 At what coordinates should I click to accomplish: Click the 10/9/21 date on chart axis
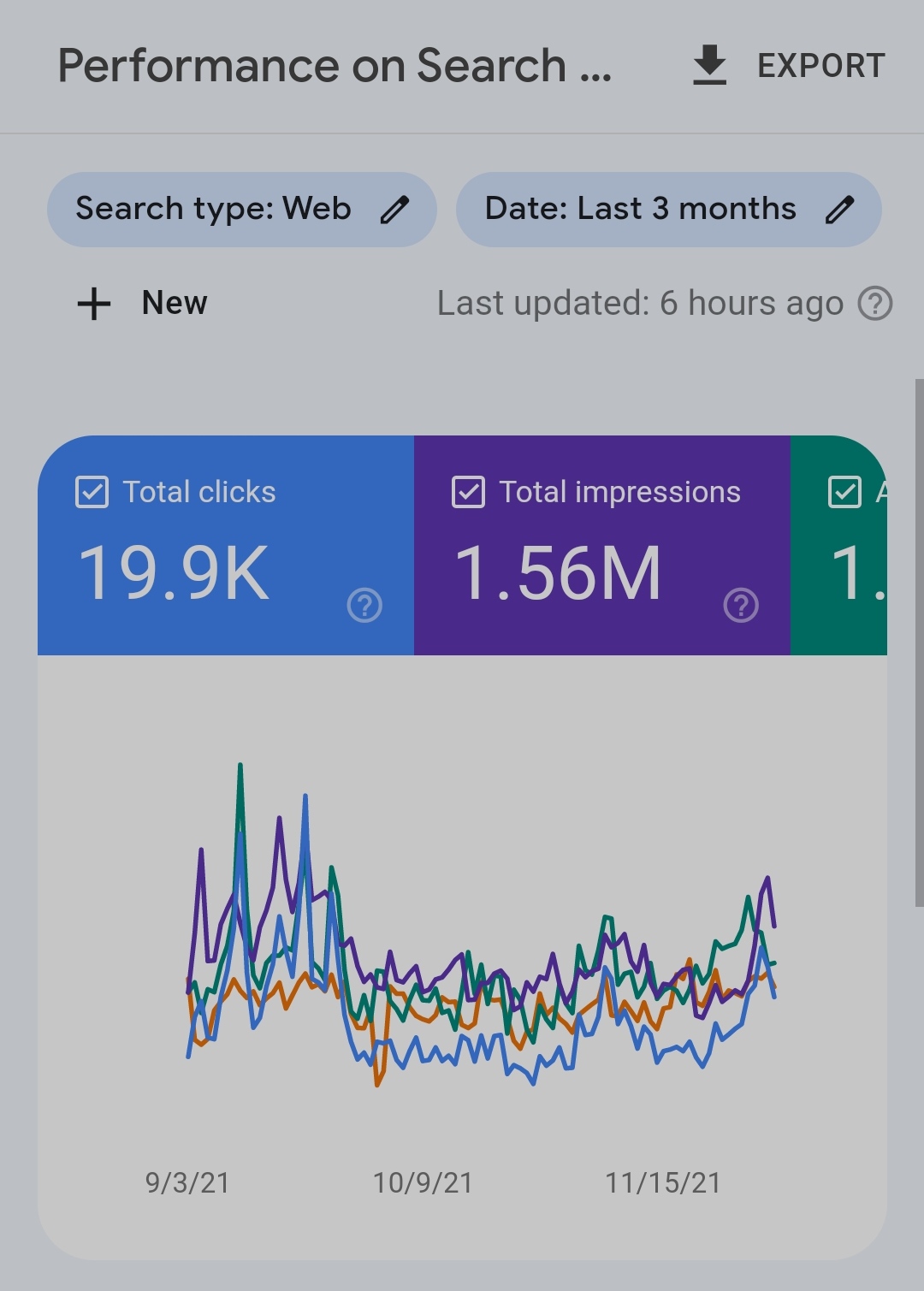tap(423, 1182)
